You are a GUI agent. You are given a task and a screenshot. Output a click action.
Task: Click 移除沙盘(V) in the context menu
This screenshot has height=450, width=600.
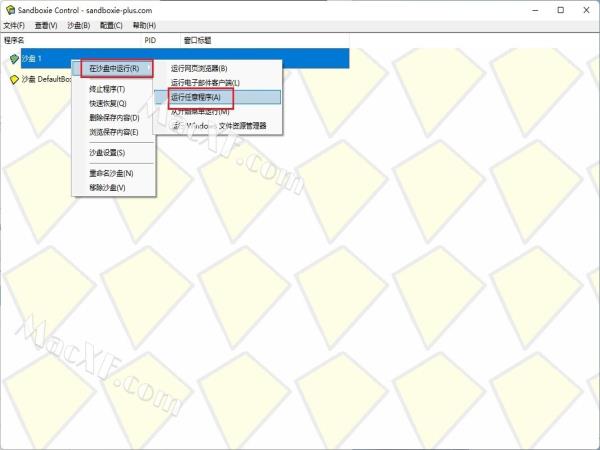(x=107, y=188)
